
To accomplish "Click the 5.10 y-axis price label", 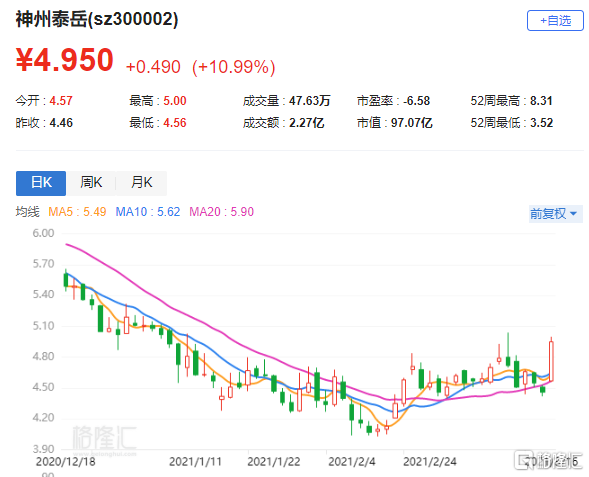I will 43,326.
